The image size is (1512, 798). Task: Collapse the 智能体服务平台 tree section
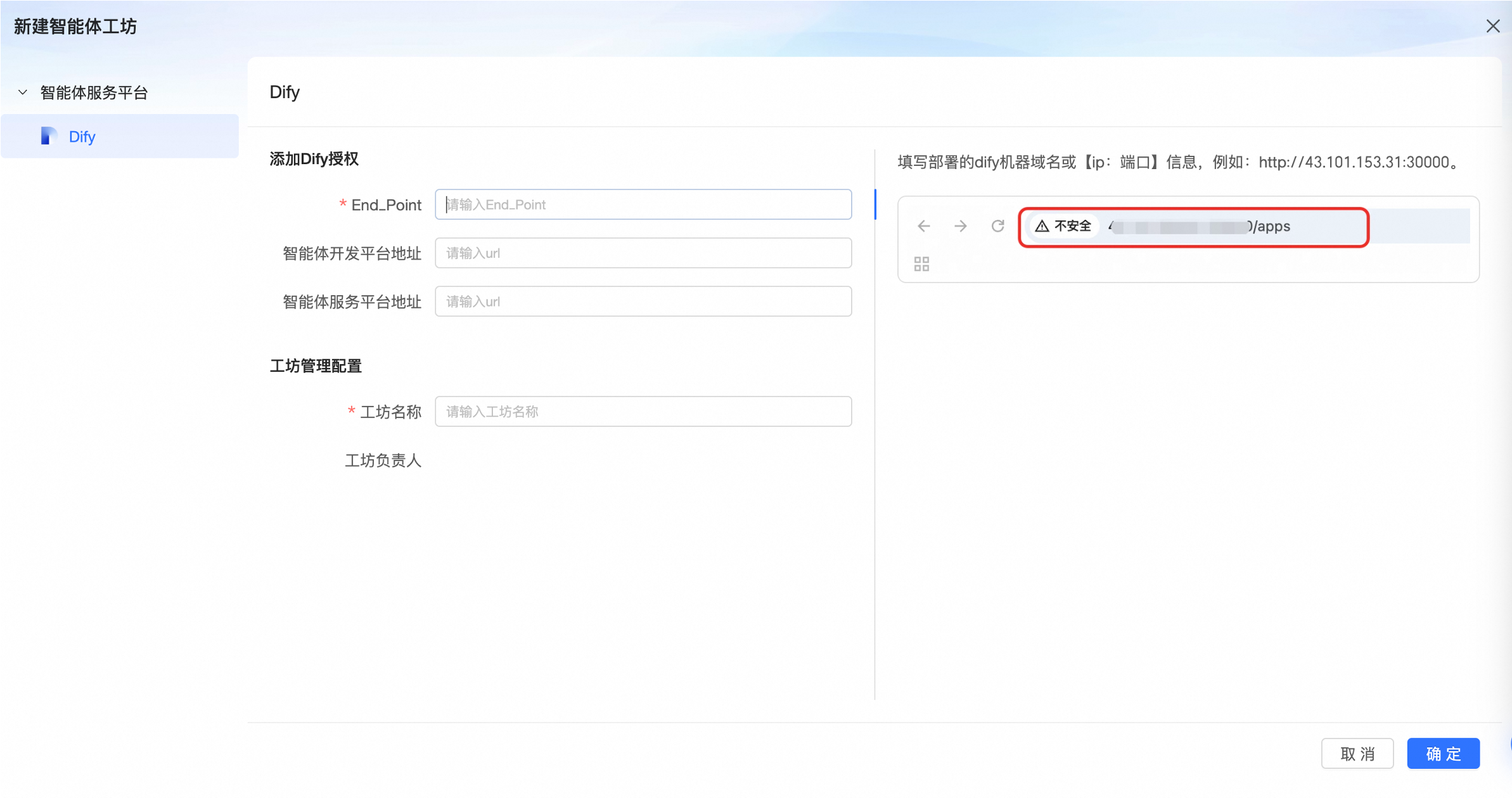coord(23,92)
